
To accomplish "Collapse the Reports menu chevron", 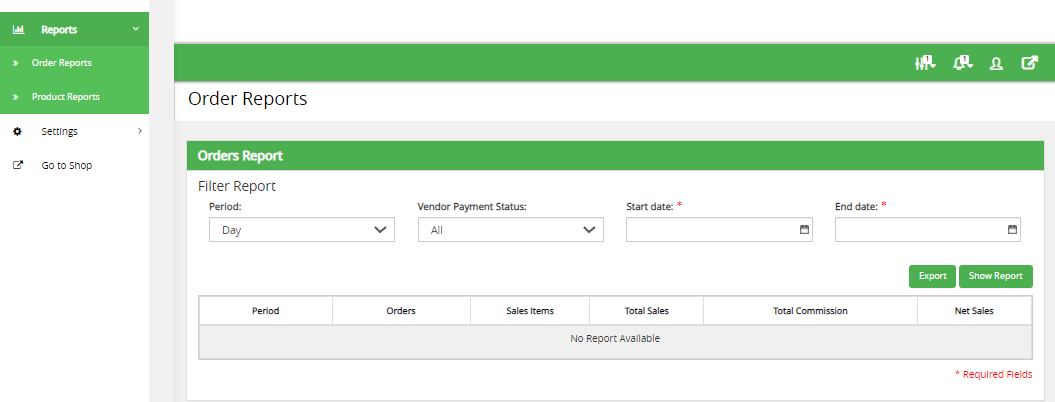I will tap(136, 29).
